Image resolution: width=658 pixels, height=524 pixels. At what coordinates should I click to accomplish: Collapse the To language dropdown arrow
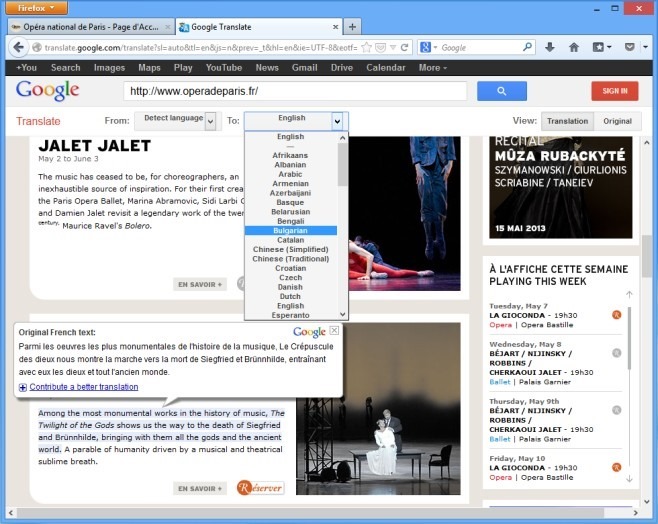click(337, 122)
